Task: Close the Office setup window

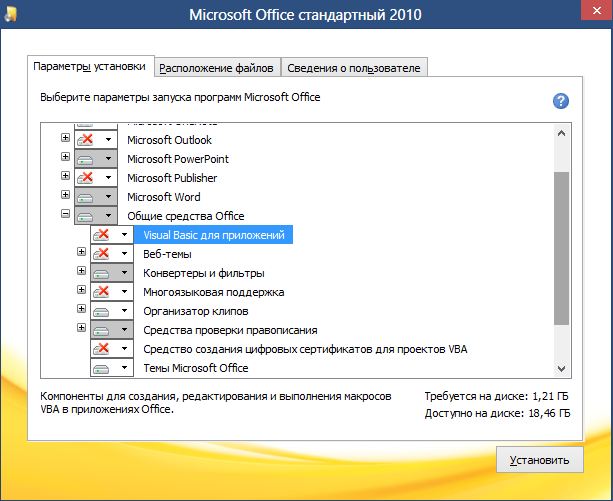Action: [x=597, y=11]
